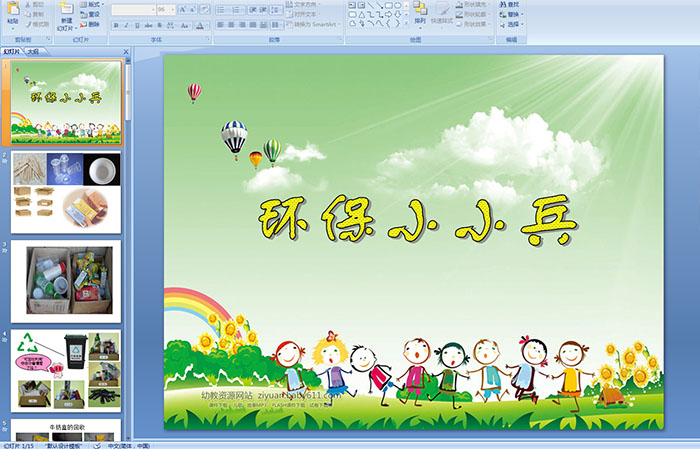Image resolution: width=700 pixels, height=449 pixels.
Task: Click the New Slide (新建幻灯片) icon
Action: 67,8
